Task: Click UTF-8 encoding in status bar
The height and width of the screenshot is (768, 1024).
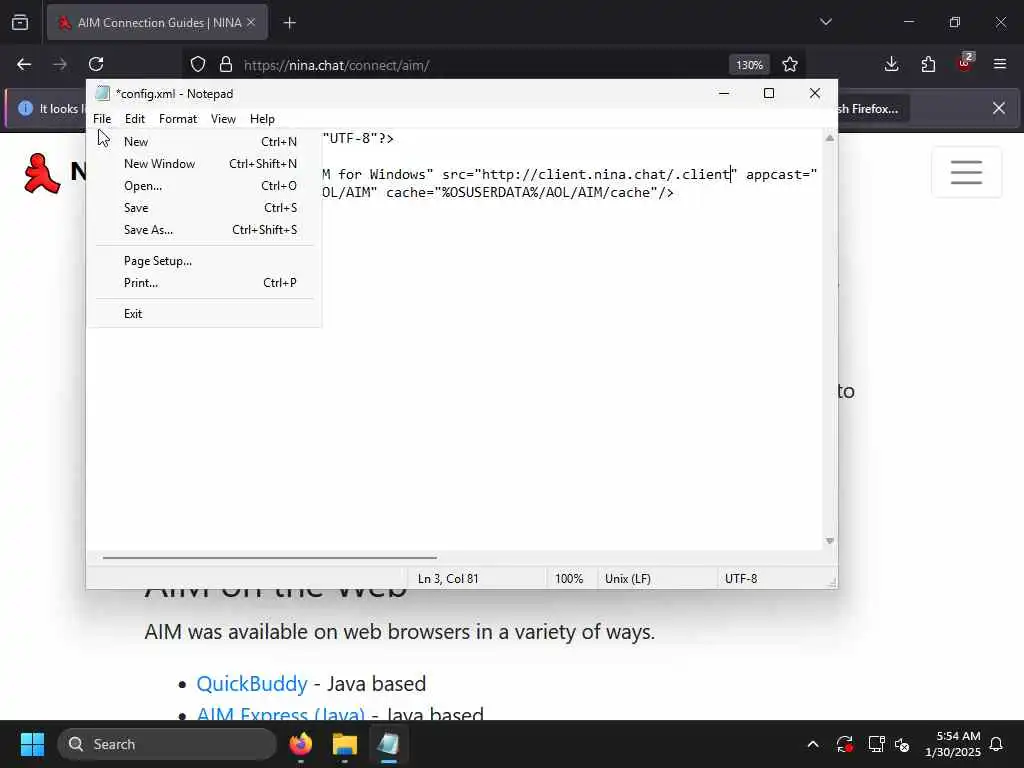Action: (x=741, y=579)
